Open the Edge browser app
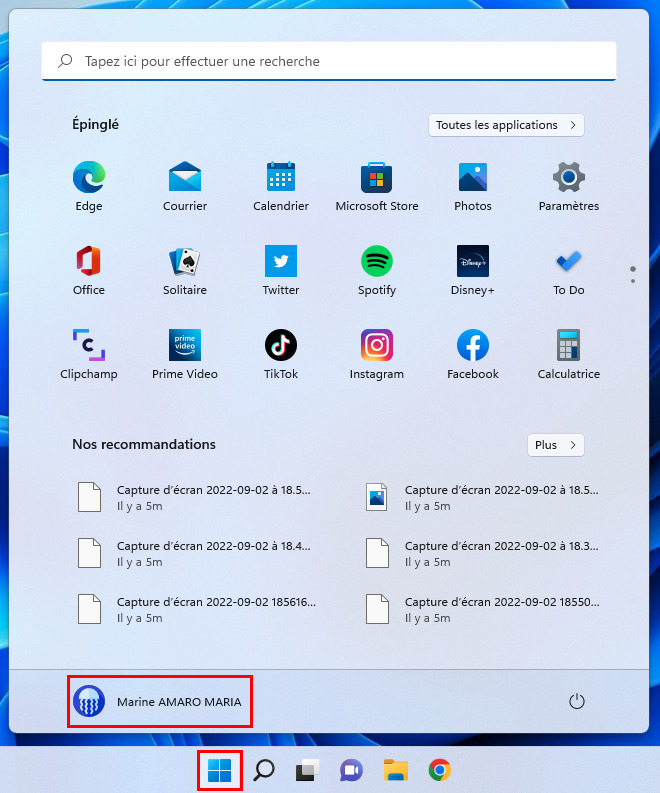 (89, 186)
